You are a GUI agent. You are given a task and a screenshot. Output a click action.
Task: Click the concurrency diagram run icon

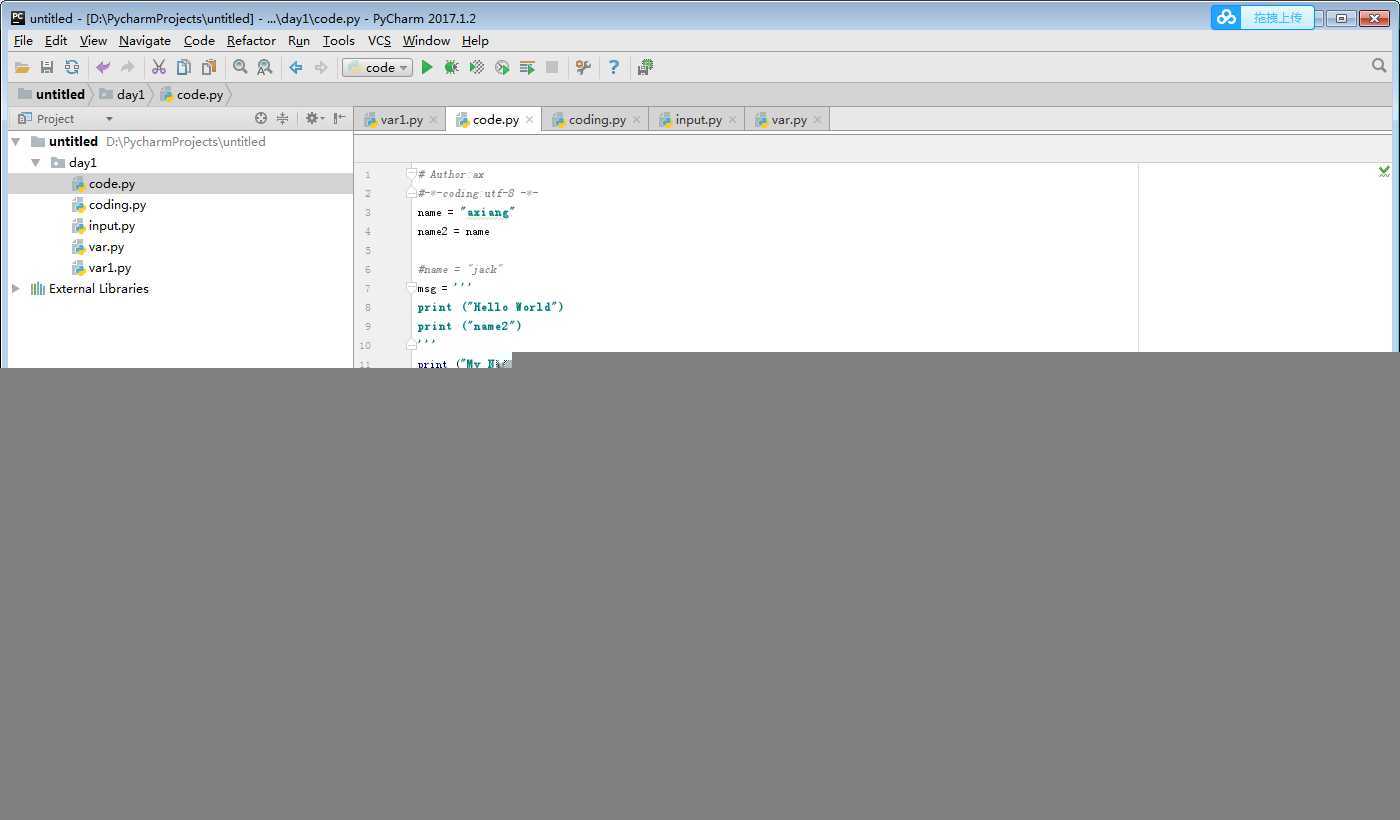pyautogui.click(x=527, y=67)
